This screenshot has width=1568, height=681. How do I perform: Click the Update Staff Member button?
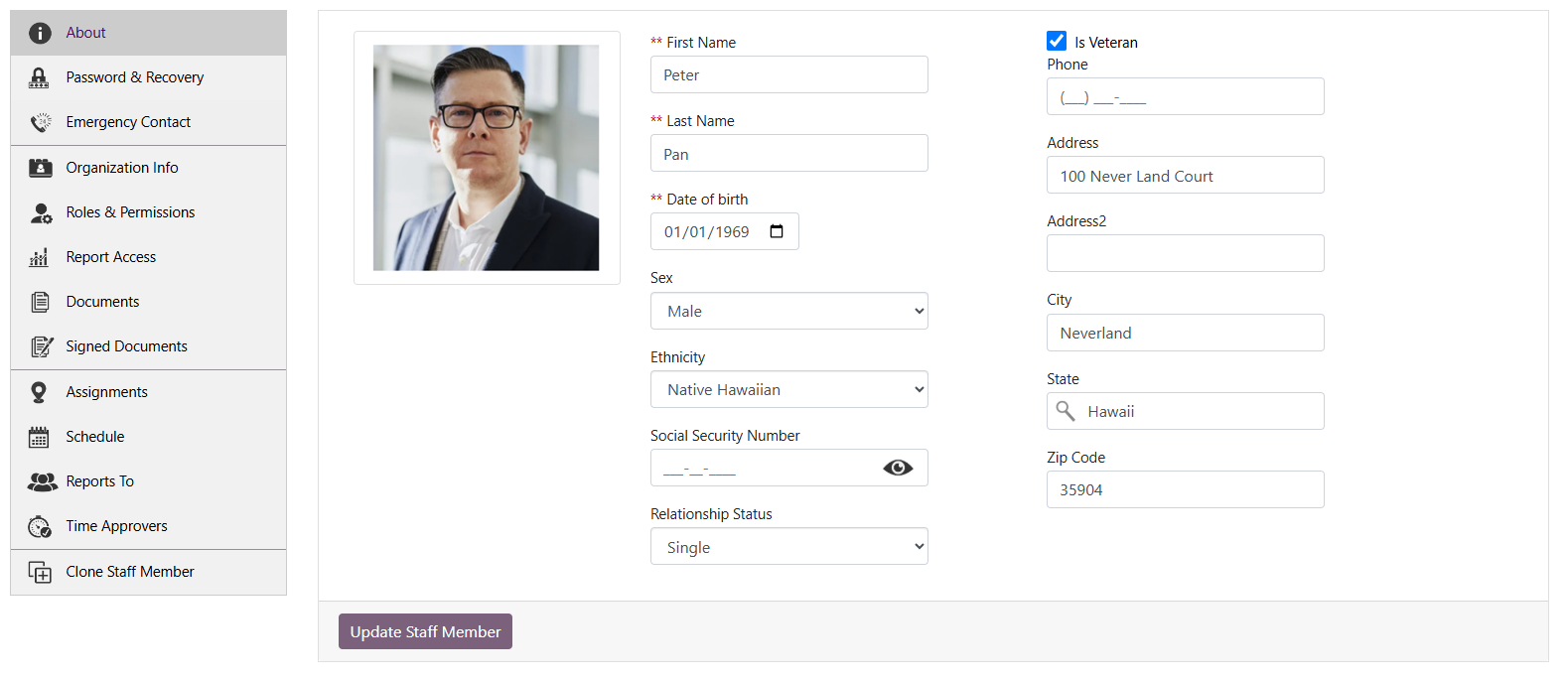[425, 631]
